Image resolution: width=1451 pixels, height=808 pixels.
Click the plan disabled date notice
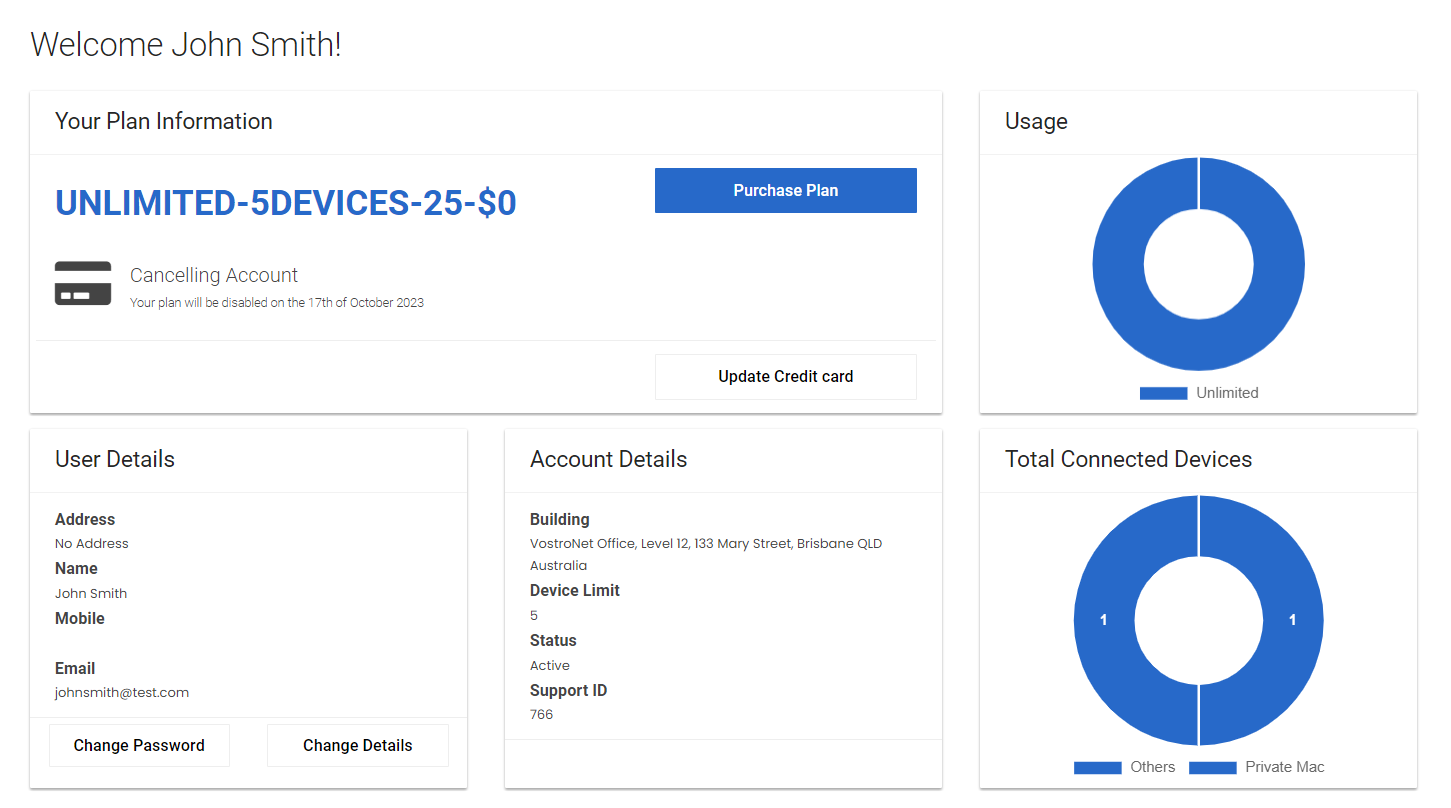point(277,302)
